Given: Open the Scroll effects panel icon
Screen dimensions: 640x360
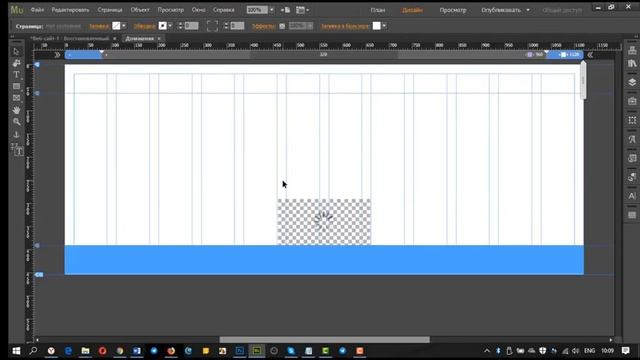Looking at the screenshot, I should 632,177.
